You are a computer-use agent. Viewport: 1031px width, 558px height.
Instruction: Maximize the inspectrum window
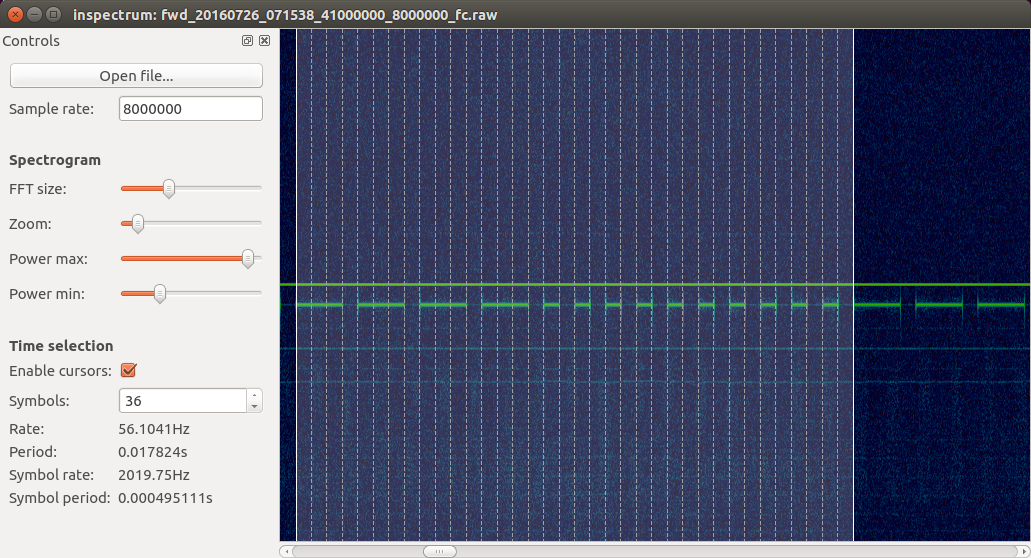click(55, 14)
